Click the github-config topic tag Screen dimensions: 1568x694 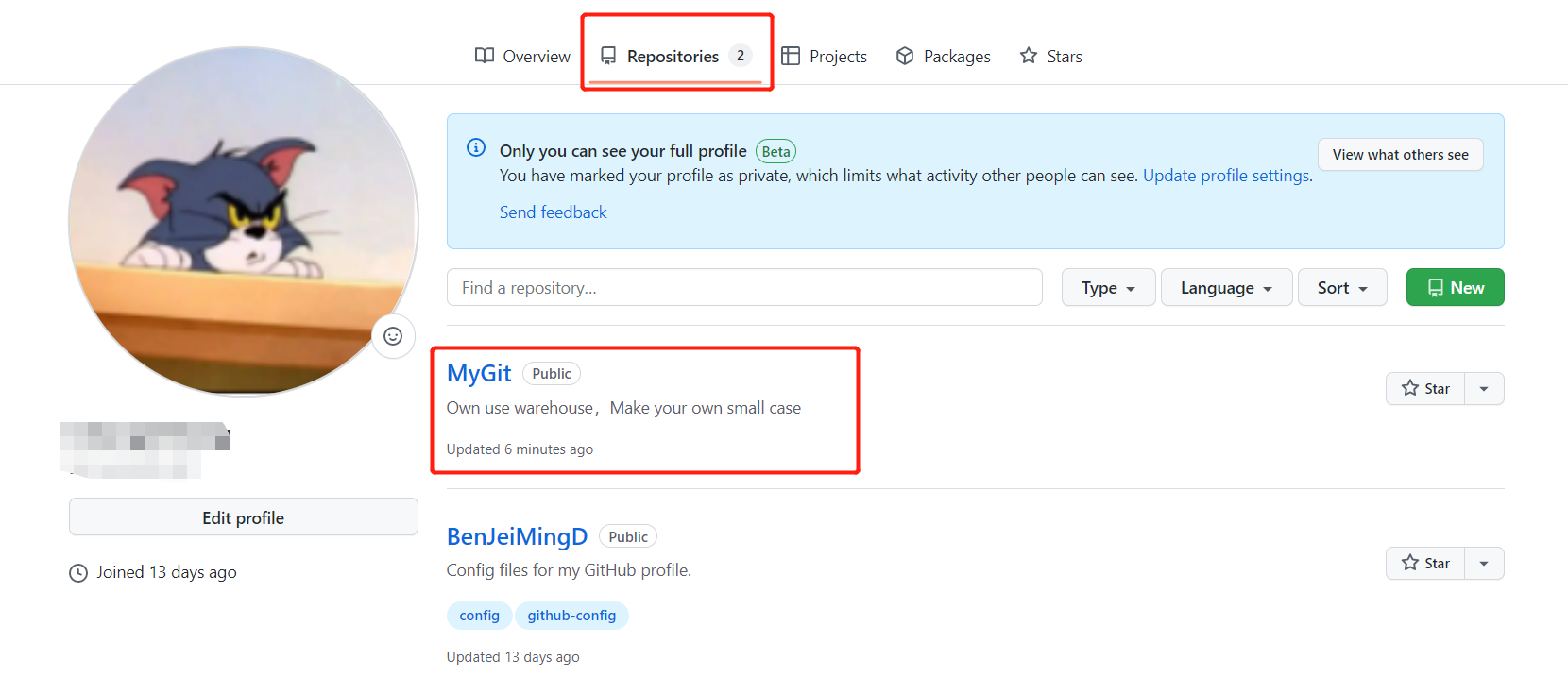(x=571, y=616)
